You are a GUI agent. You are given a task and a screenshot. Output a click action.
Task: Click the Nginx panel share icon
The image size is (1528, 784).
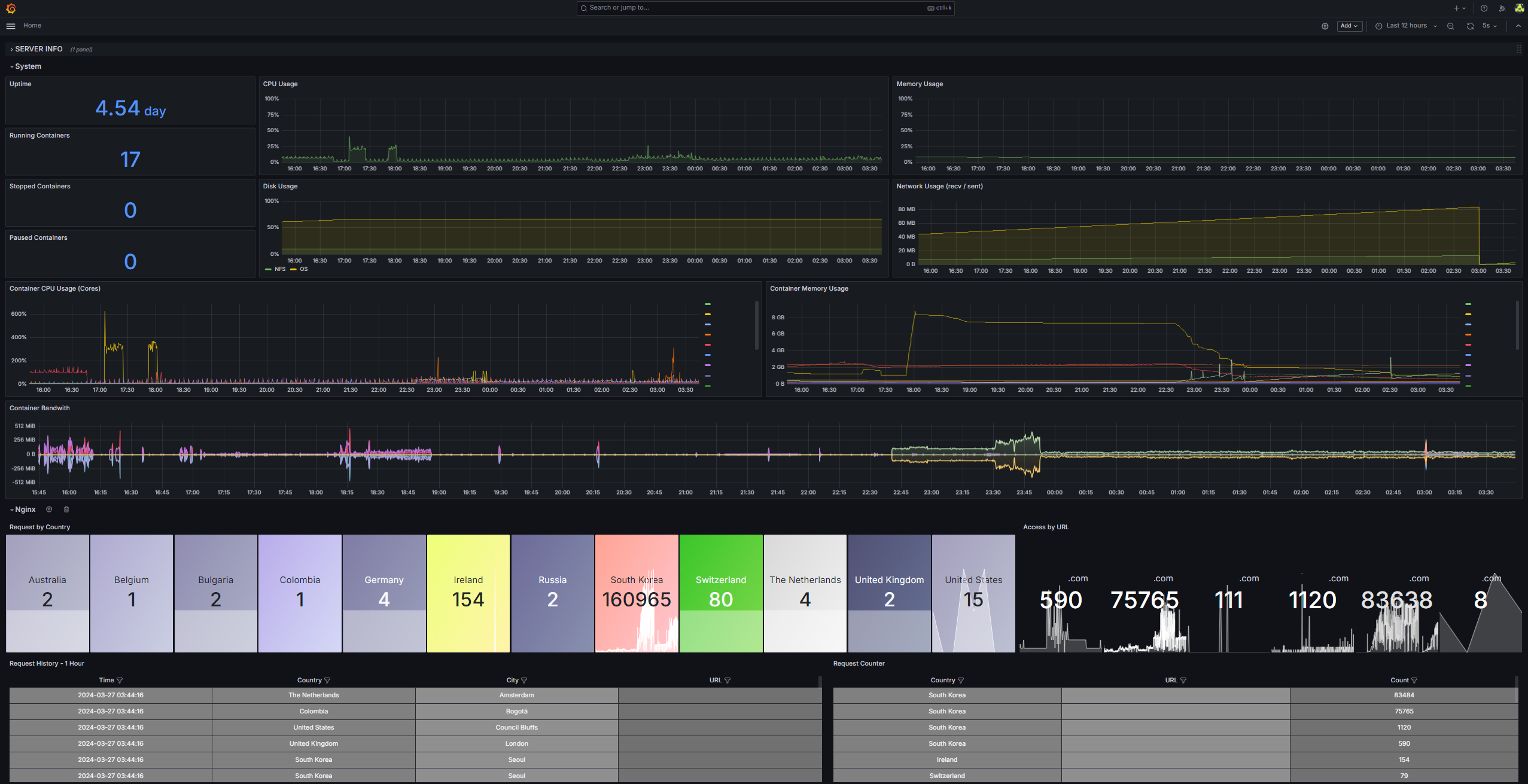(x=65, y=509)
